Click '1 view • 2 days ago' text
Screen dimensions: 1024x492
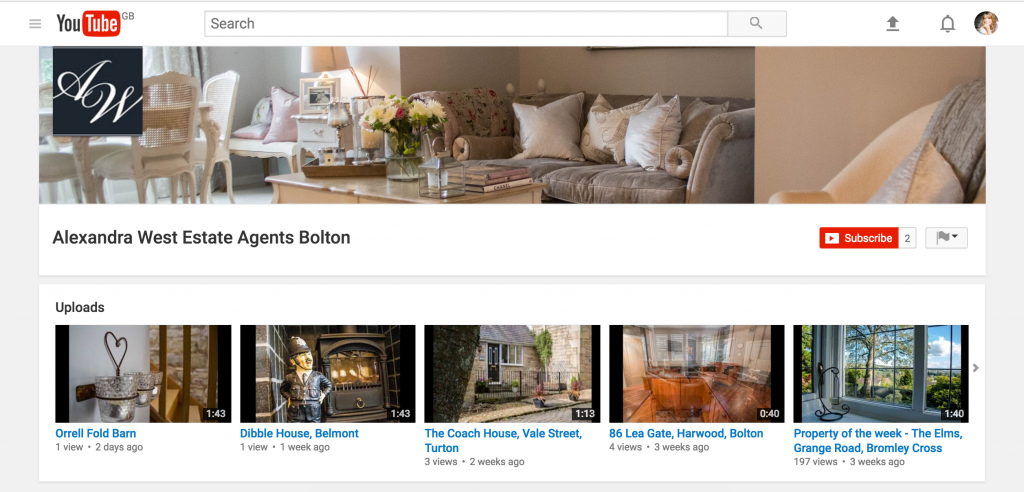pyautogui.click(x=99, y=447)
